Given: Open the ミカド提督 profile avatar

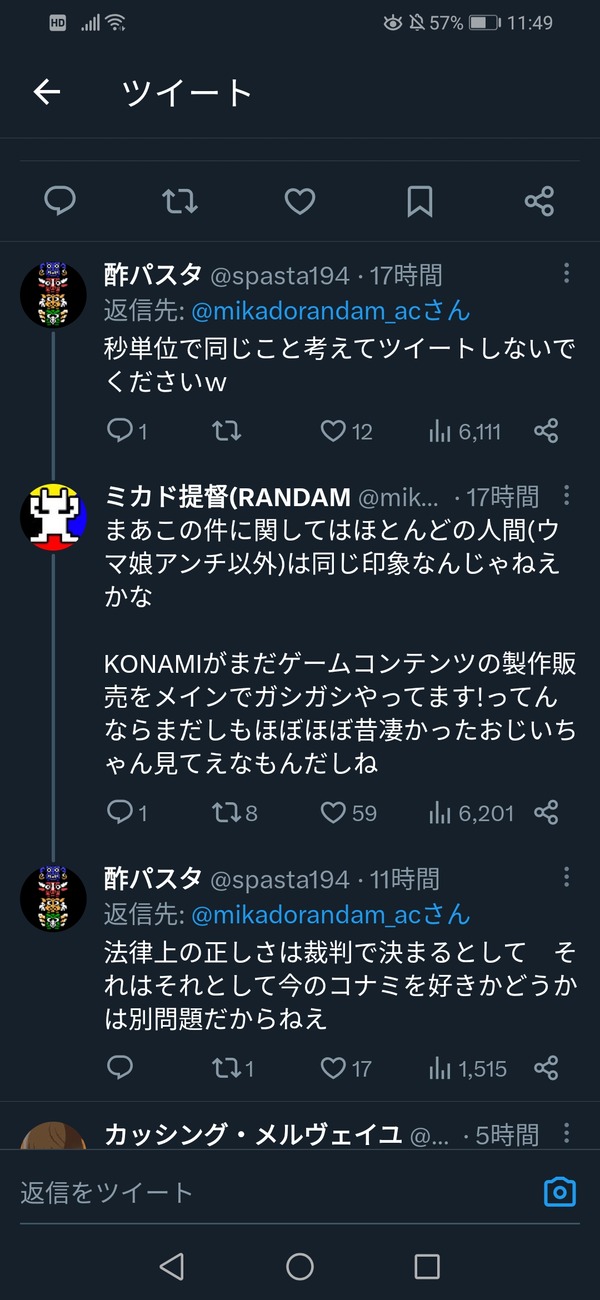Looking at the screenshot, I should (x=54, y=516).
